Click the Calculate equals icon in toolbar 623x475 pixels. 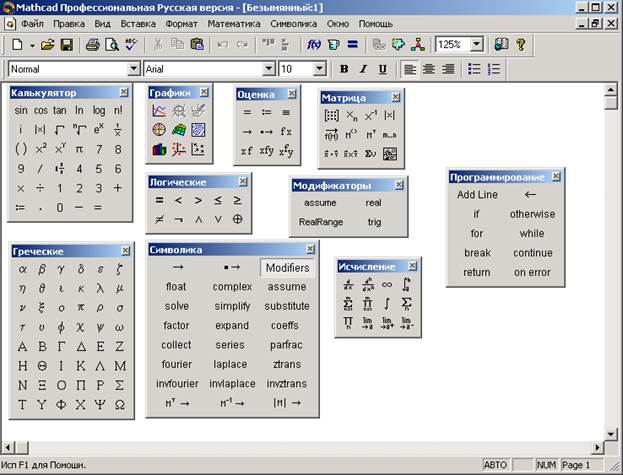(352, 44)
